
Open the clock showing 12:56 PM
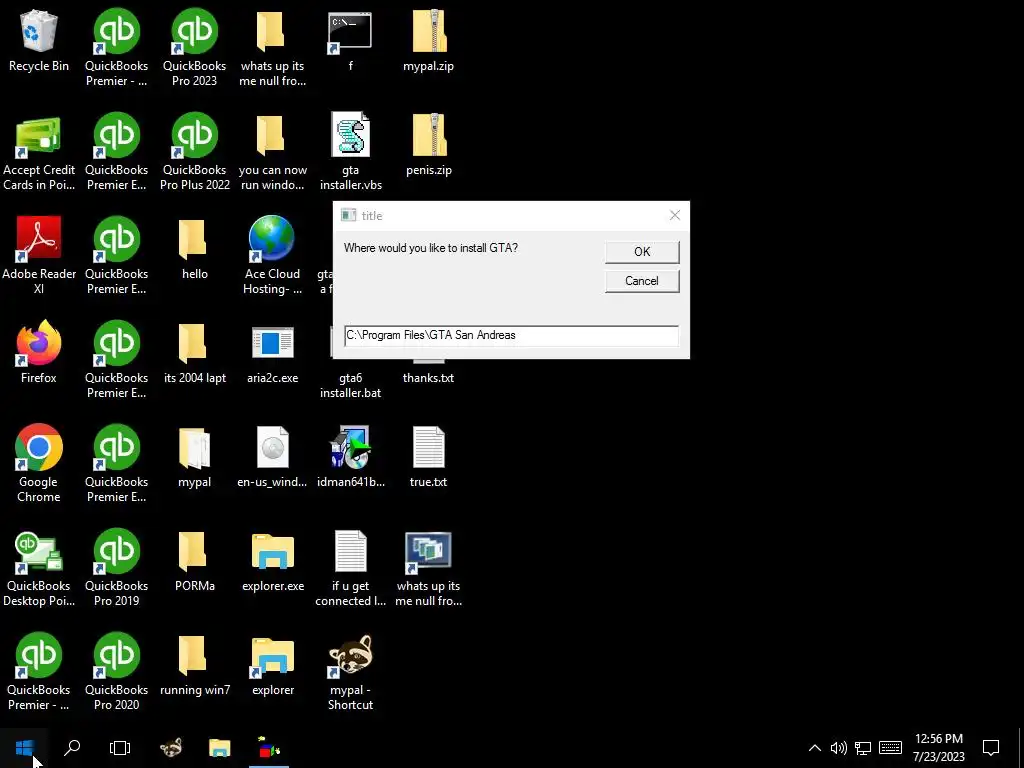(x=938, y=748)
